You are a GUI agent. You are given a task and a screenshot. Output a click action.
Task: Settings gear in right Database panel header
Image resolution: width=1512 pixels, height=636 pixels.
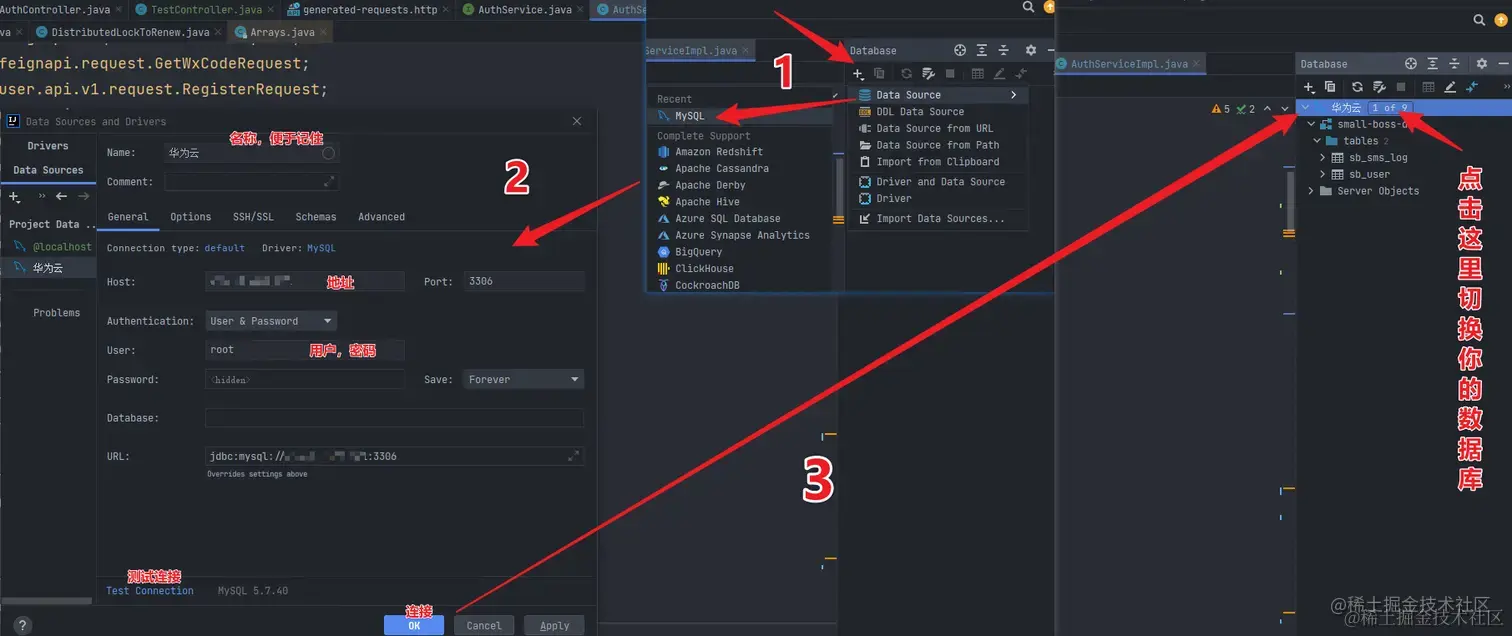point(1481,64)
